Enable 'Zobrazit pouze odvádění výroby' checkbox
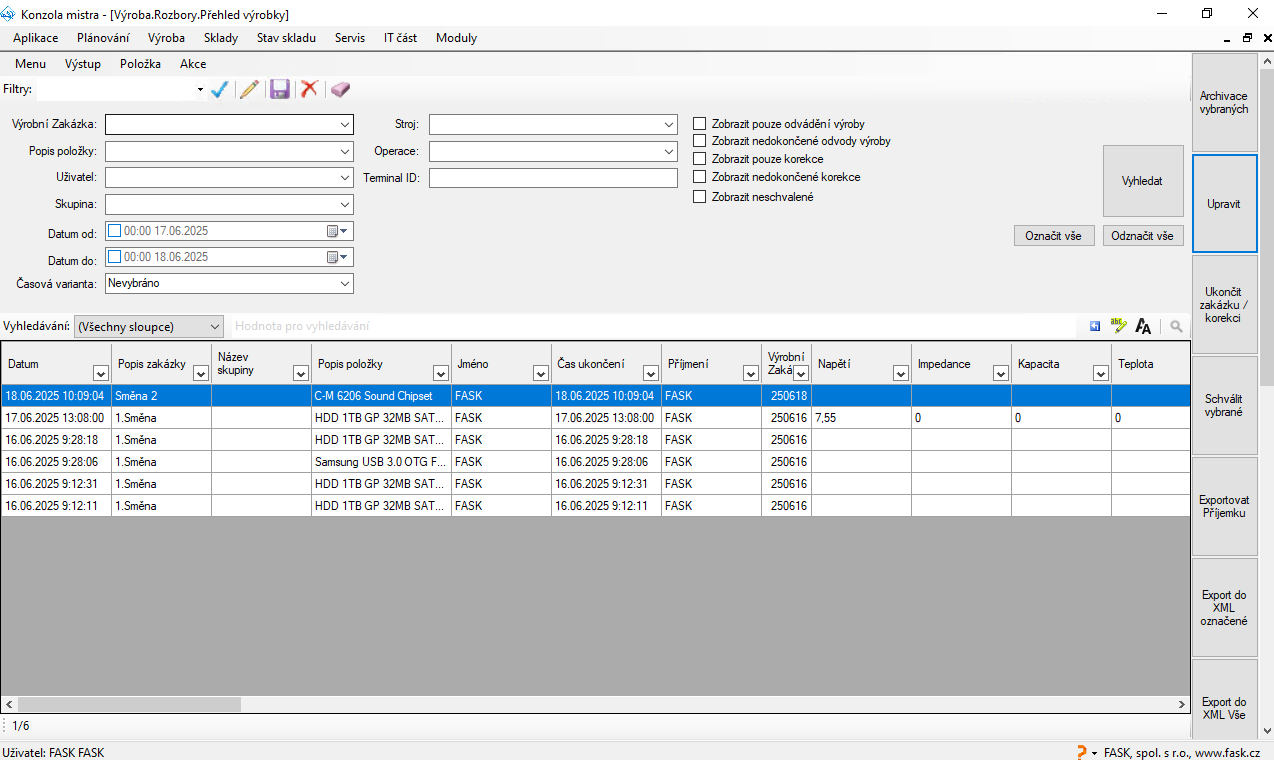The image size is (1274, 760). [x=700, y=124]
